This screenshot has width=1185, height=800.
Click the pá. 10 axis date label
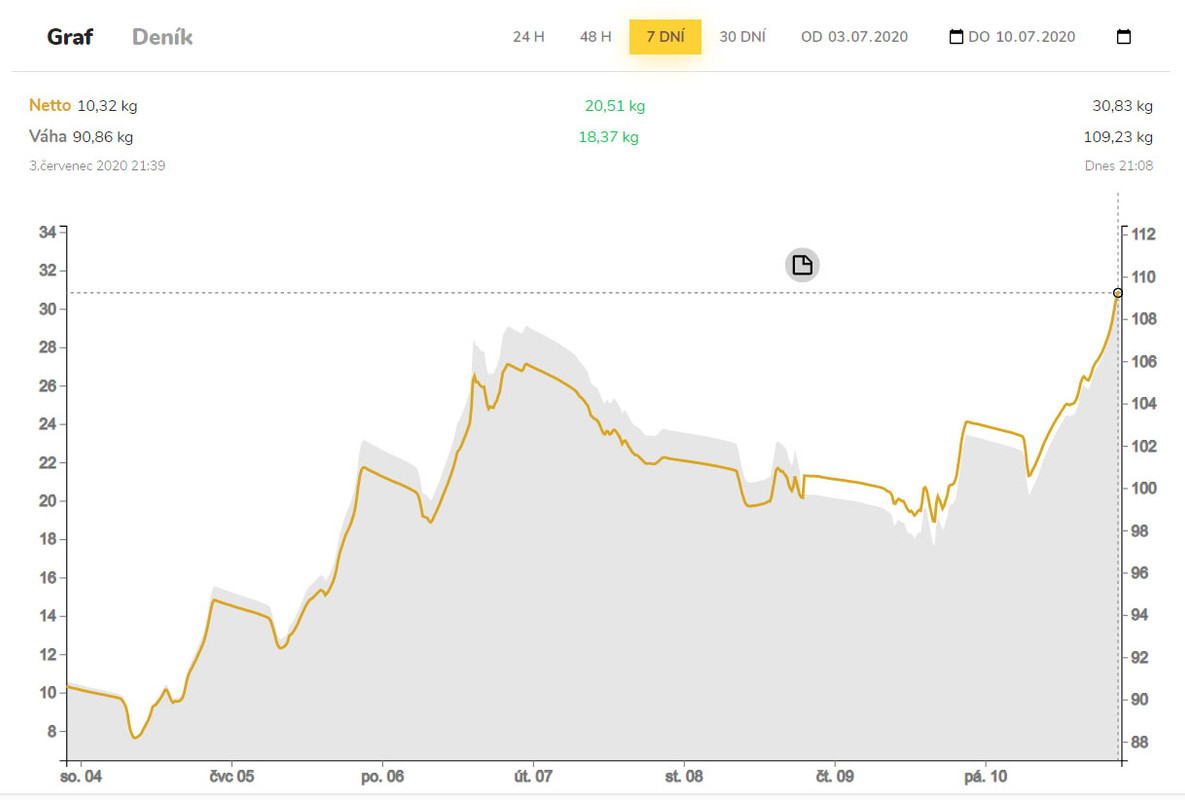pos(985,777)
